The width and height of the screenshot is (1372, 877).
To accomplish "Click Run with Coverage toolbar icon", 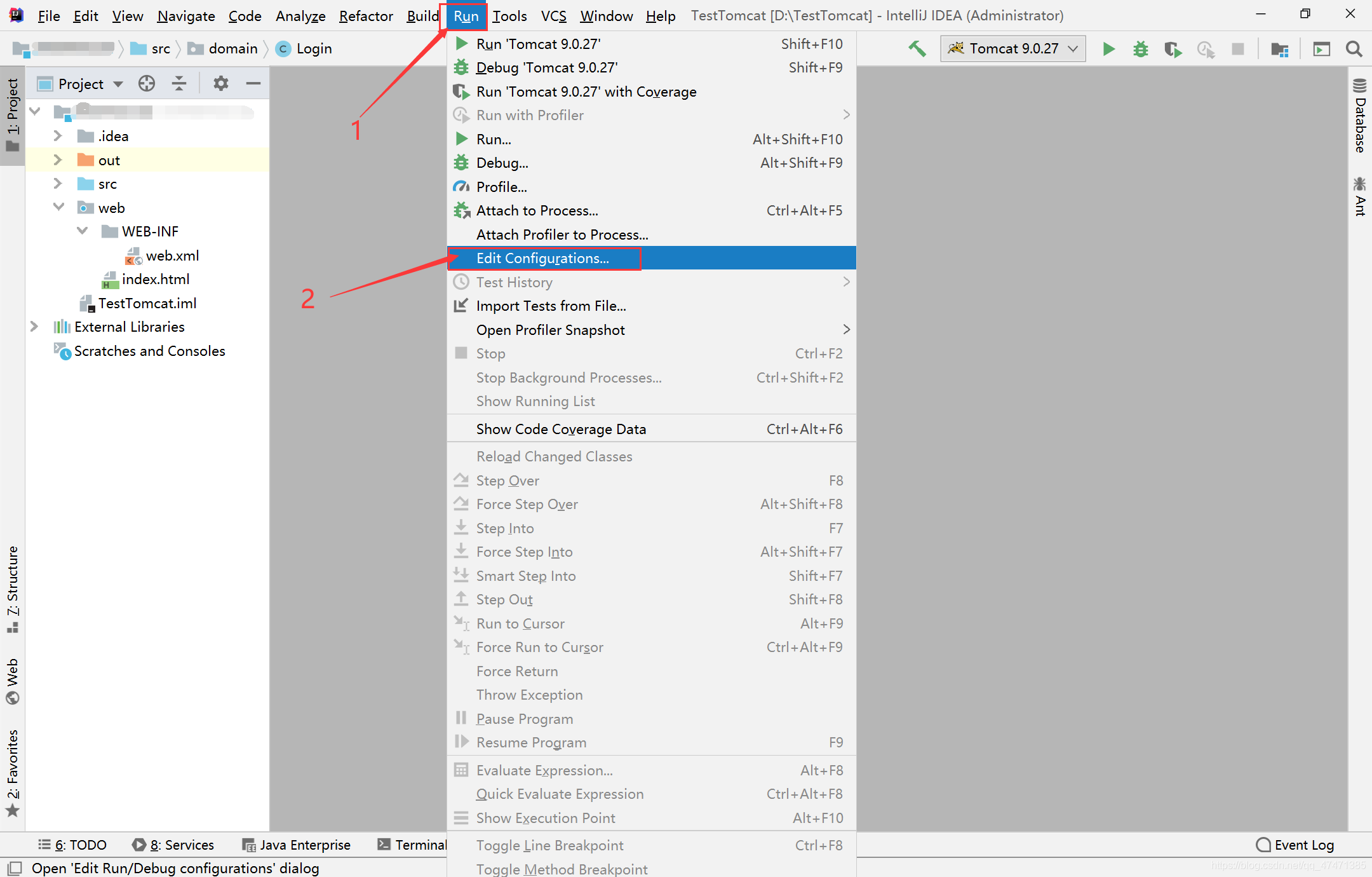I will pos(1173,49).
